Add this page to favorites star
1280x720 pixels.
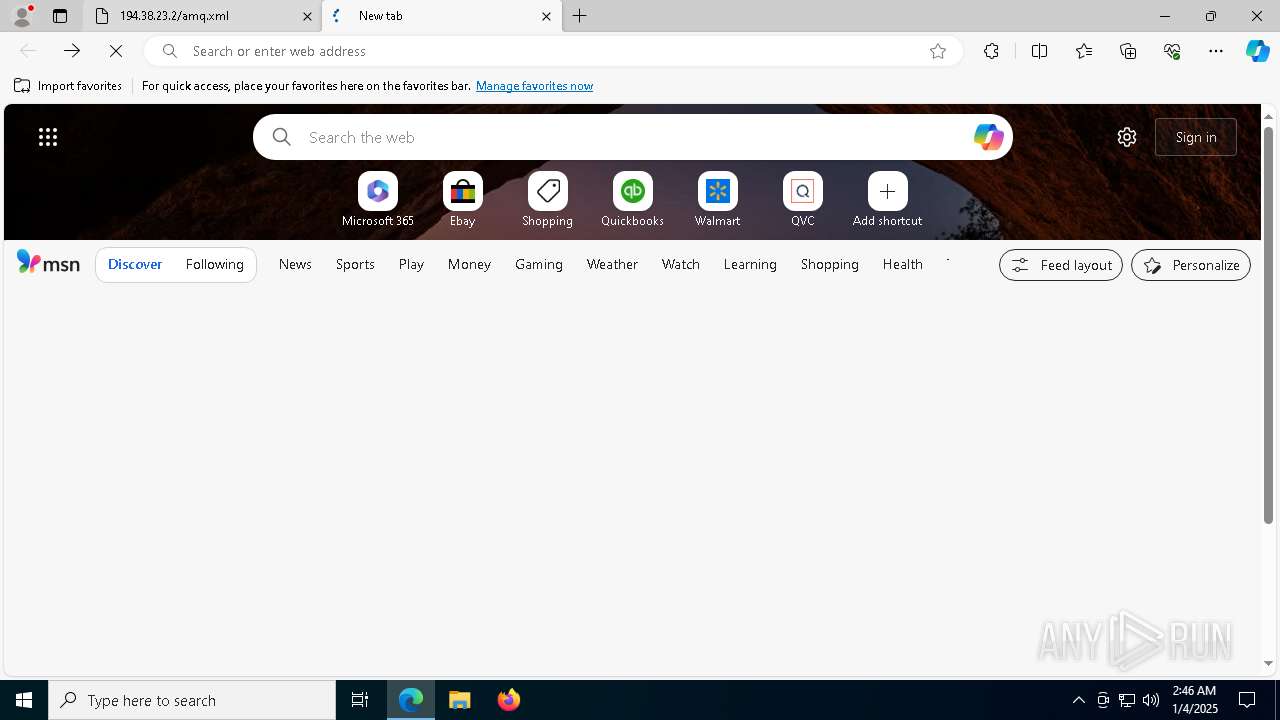coord(938,51)
